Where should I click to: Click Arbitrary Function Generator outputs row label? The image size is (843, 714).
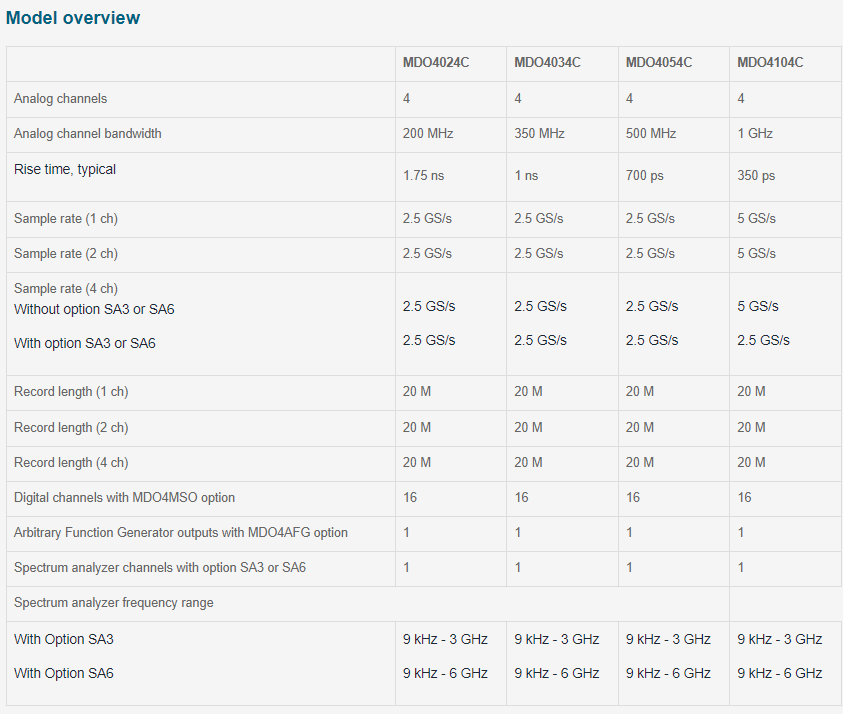click(x=181, y=532)
